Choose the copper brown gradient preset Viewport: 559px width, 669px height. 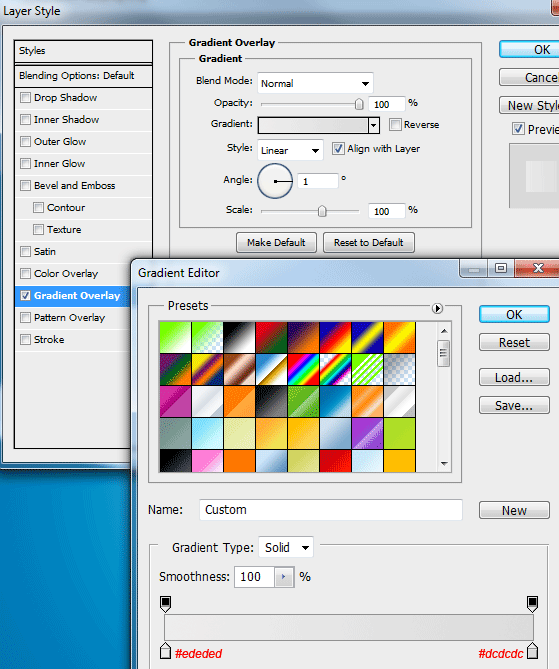tap(239, 369)
